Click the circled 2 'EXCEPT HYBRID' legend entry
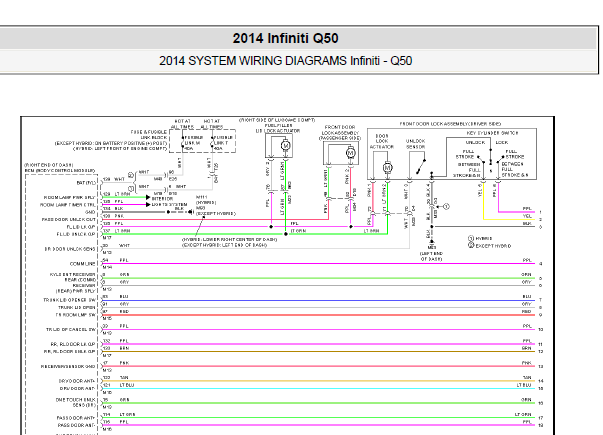Viewport: 603px width, 435px height. [490, 245]
